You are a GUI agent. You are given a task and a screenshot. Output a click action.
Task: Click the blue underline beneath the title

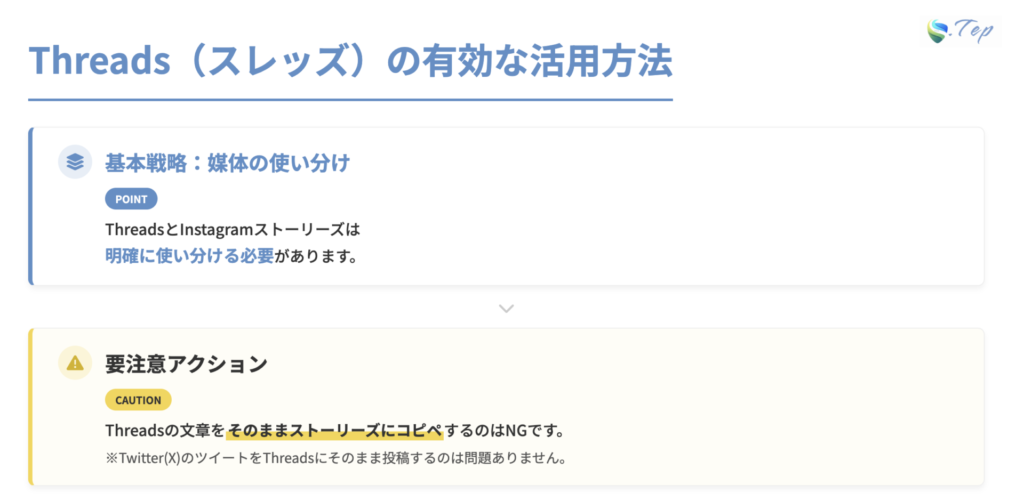(350, 100)
